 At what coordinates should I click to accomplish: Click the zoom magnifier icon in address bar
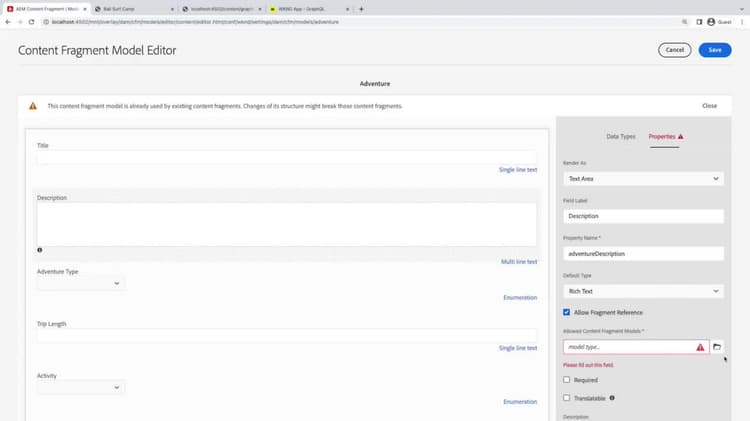tap(684, 22)
